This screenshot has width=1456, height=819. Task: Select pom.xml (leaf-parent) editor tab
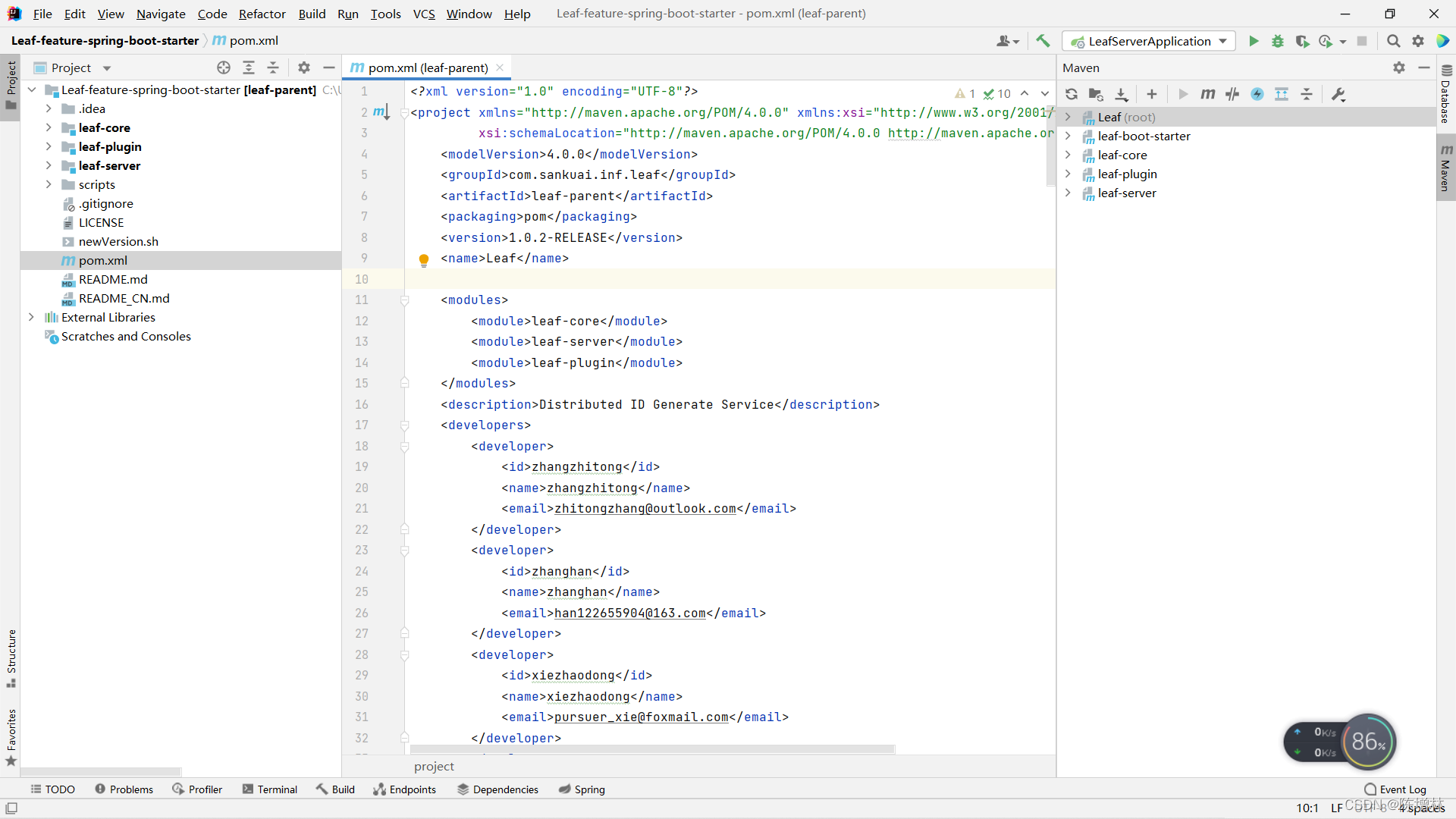click(427, 67)
